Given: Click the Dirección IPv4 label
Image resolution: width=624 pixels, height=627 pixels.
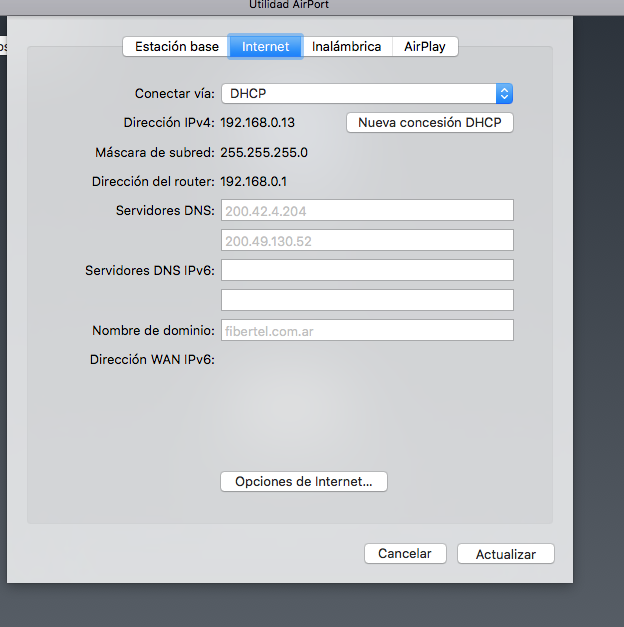Looking at the screenshot, I should tap(169, 122).
